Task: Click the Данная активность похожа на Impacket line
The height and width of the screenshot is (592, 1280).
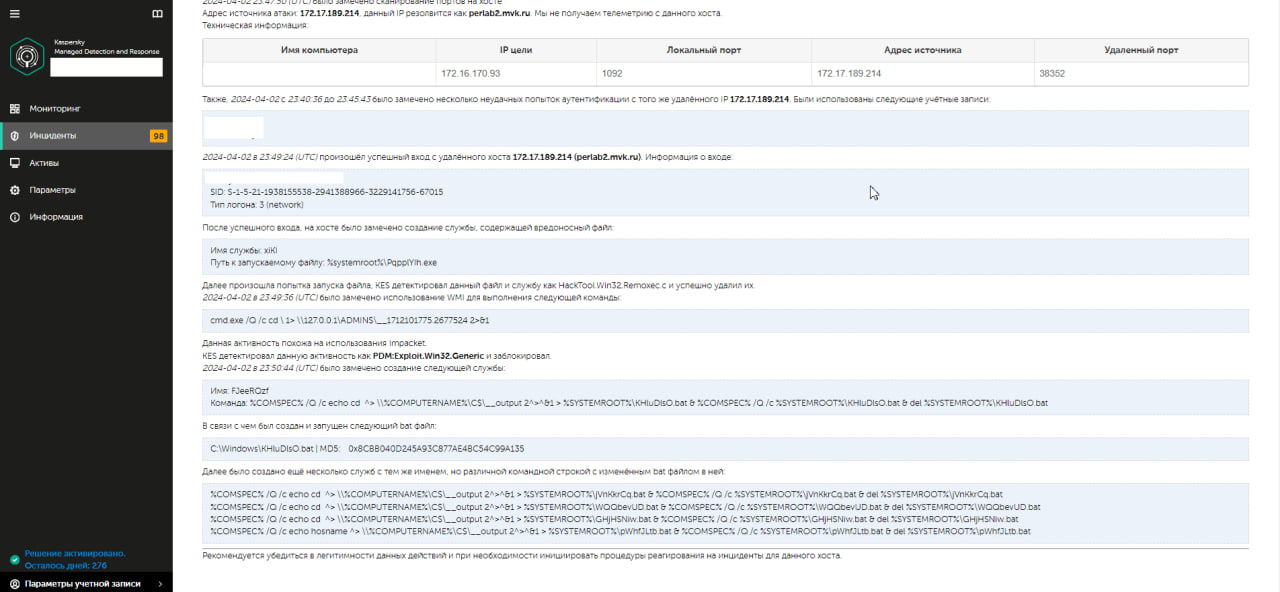Action: [x=314, y=343]
